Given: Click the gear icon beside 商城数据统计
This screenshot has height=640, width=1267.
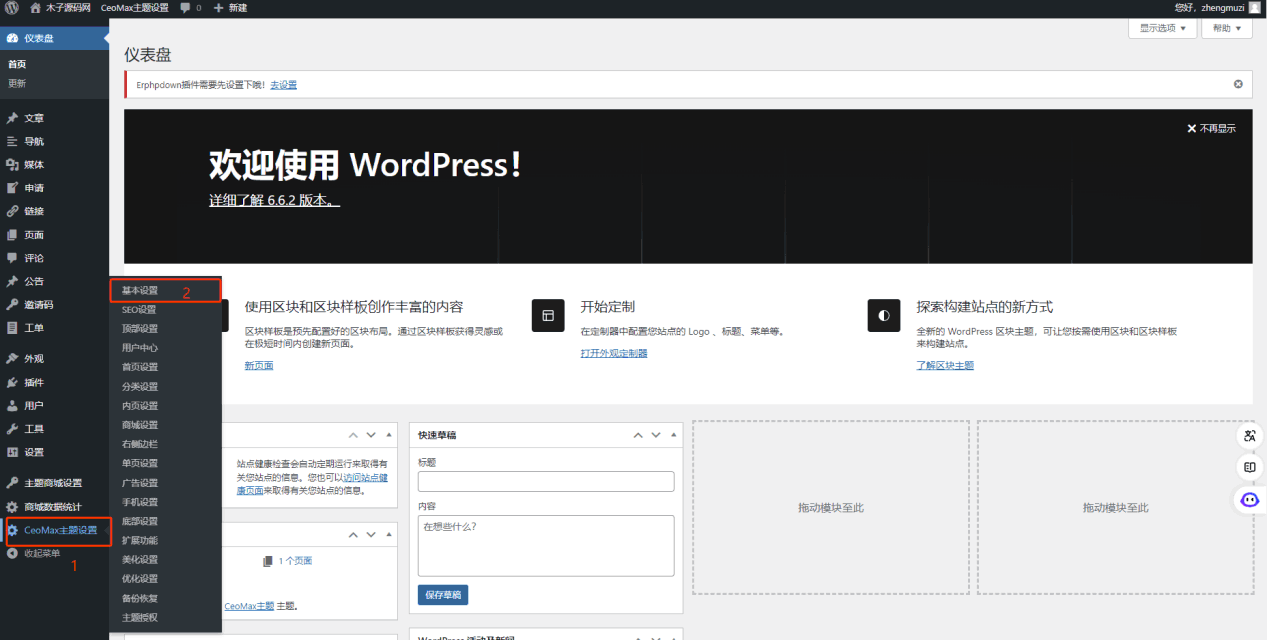Looking at the screenshot, I should [12, 507].
